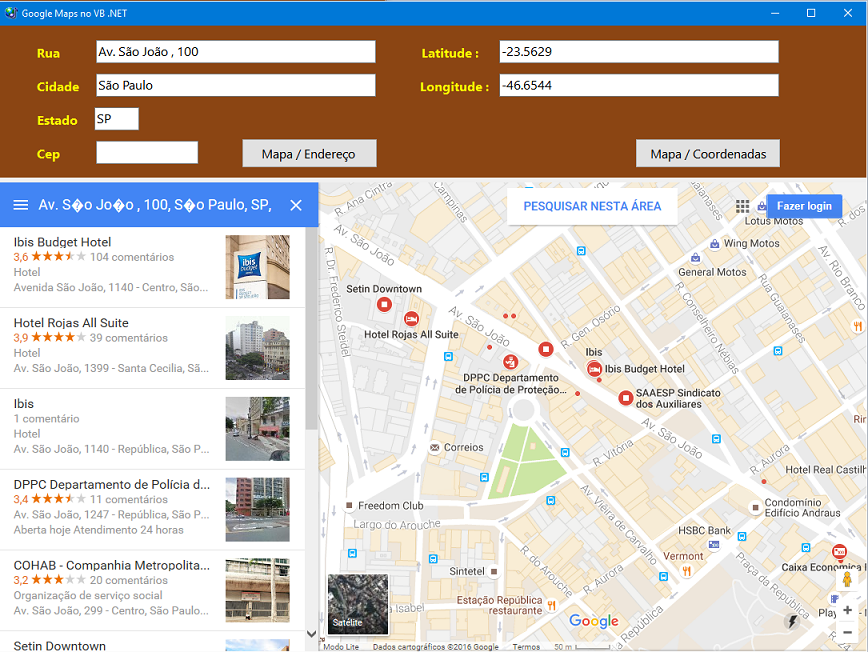
Task: Open the Termos link at map bottom
Action: coord(526,646)
